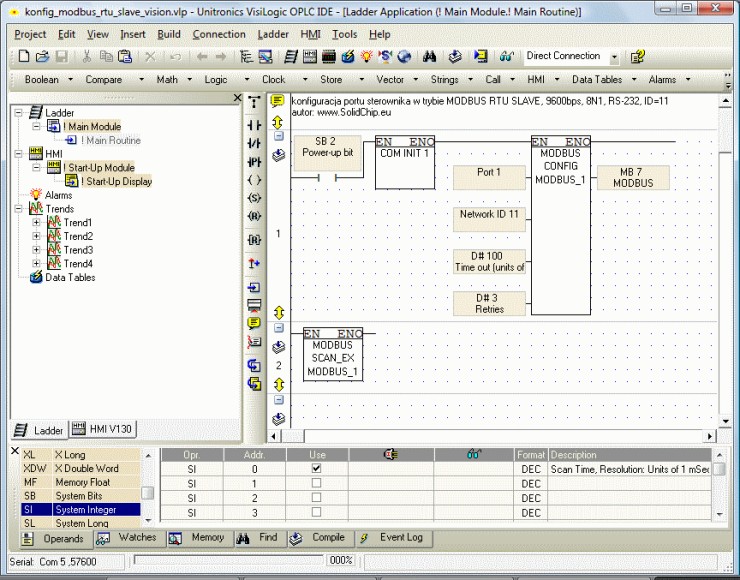Viewport: 740px width, 580px height.
Task: Create a new project with the blank page icon
Action: [24, 57]
